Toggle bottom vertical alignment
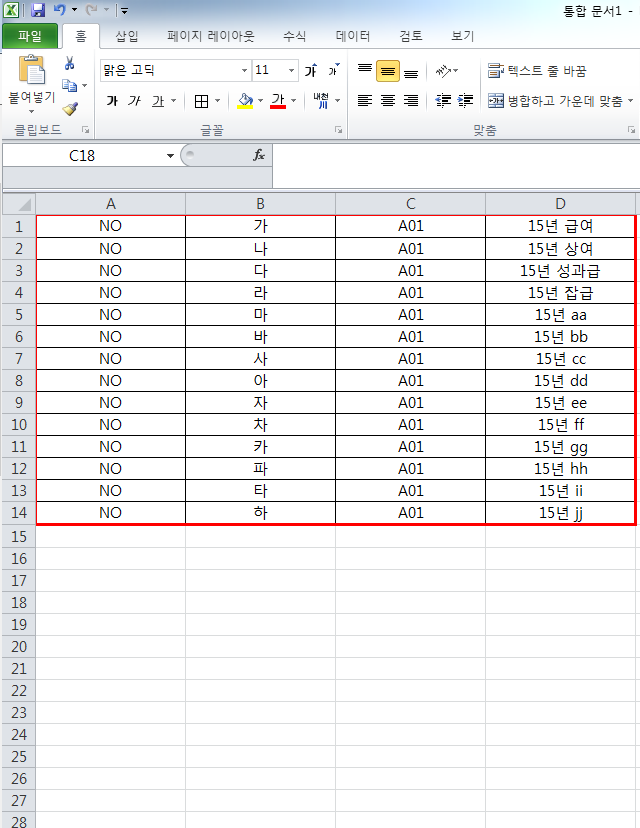Viewport: 640px width, 828px height. (x=411, y=72)
